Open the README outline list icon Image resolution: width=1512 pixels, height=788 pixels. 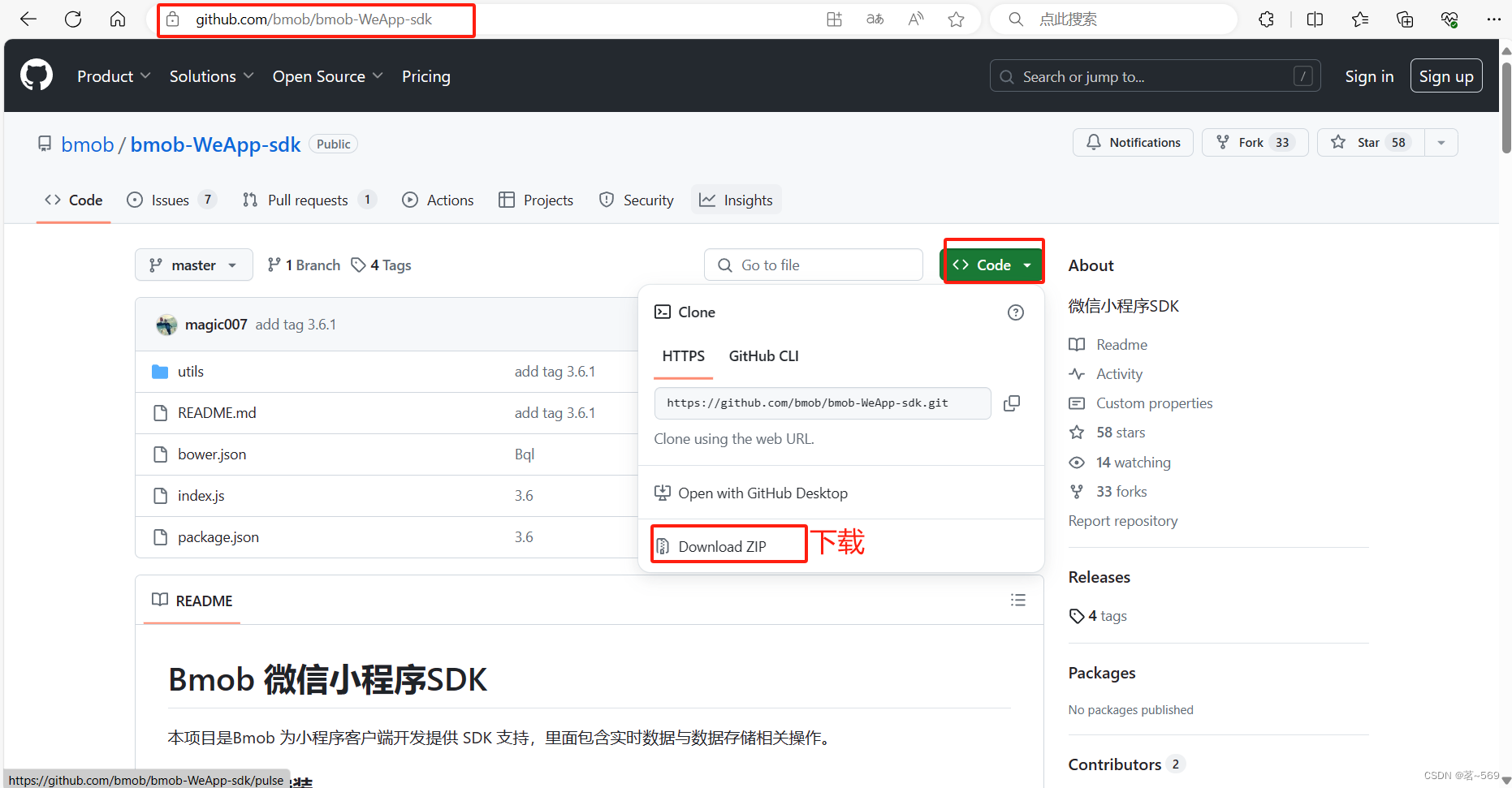[1018, 600]
